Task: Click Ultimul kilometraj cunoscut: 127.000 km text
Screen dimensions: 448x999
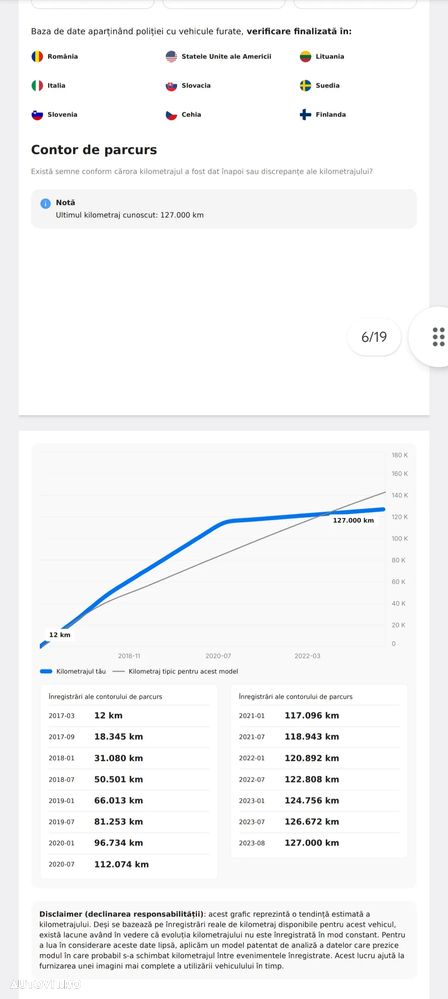Action: [130, 215]
